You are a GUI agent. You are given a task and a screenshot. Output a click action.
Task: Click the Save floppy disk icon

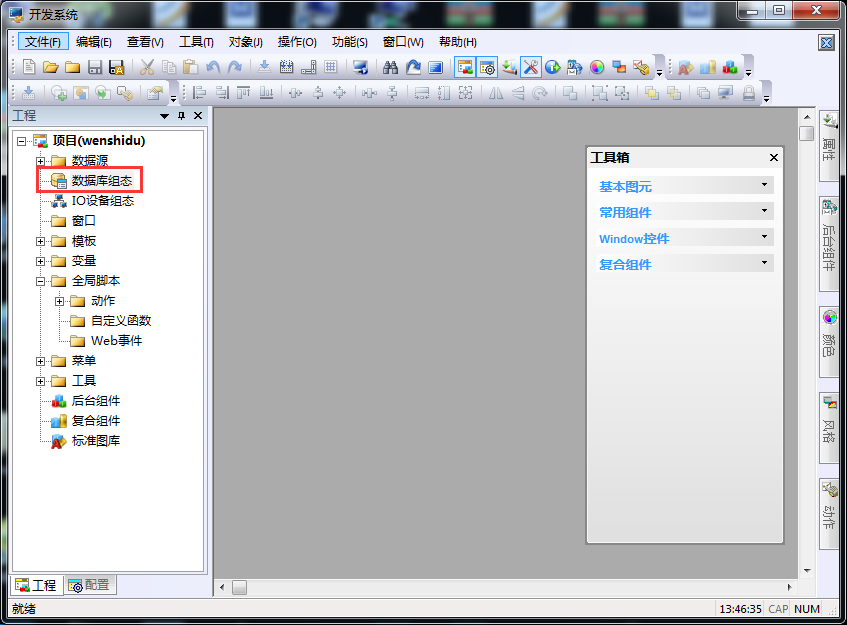coord(95,67)
